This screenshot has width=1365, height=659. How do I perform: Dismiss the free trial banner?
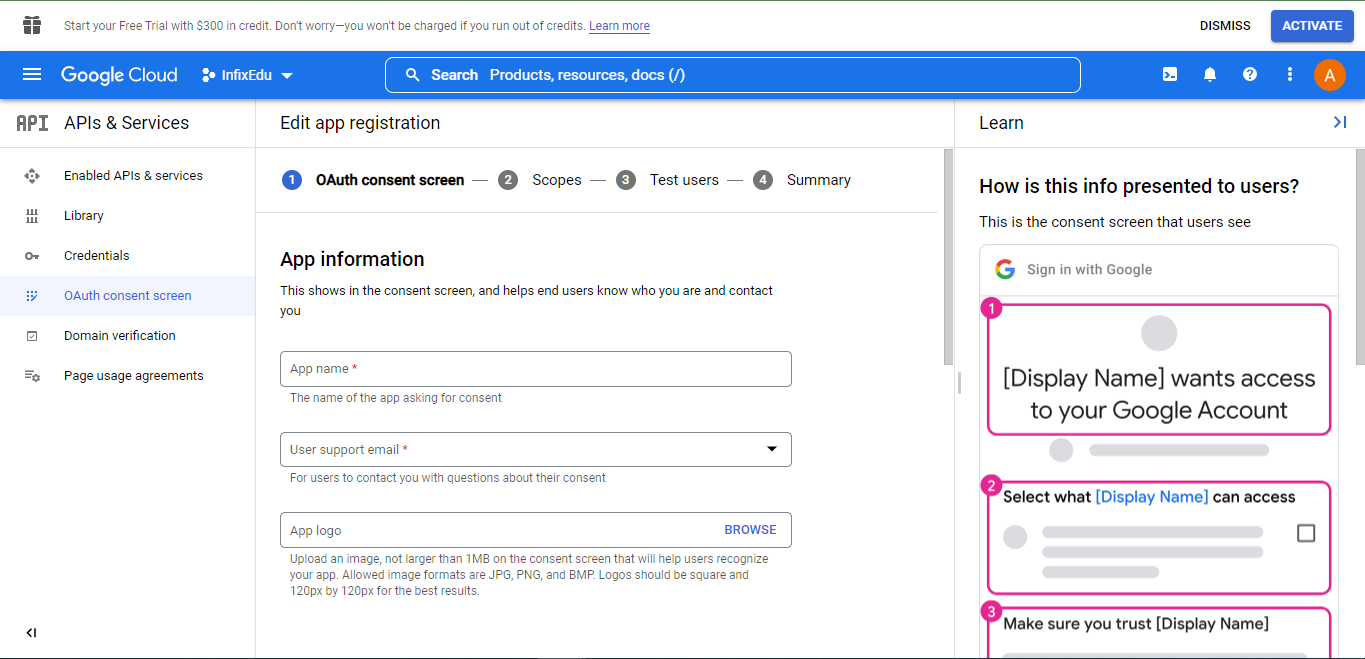click(1225, 26)
